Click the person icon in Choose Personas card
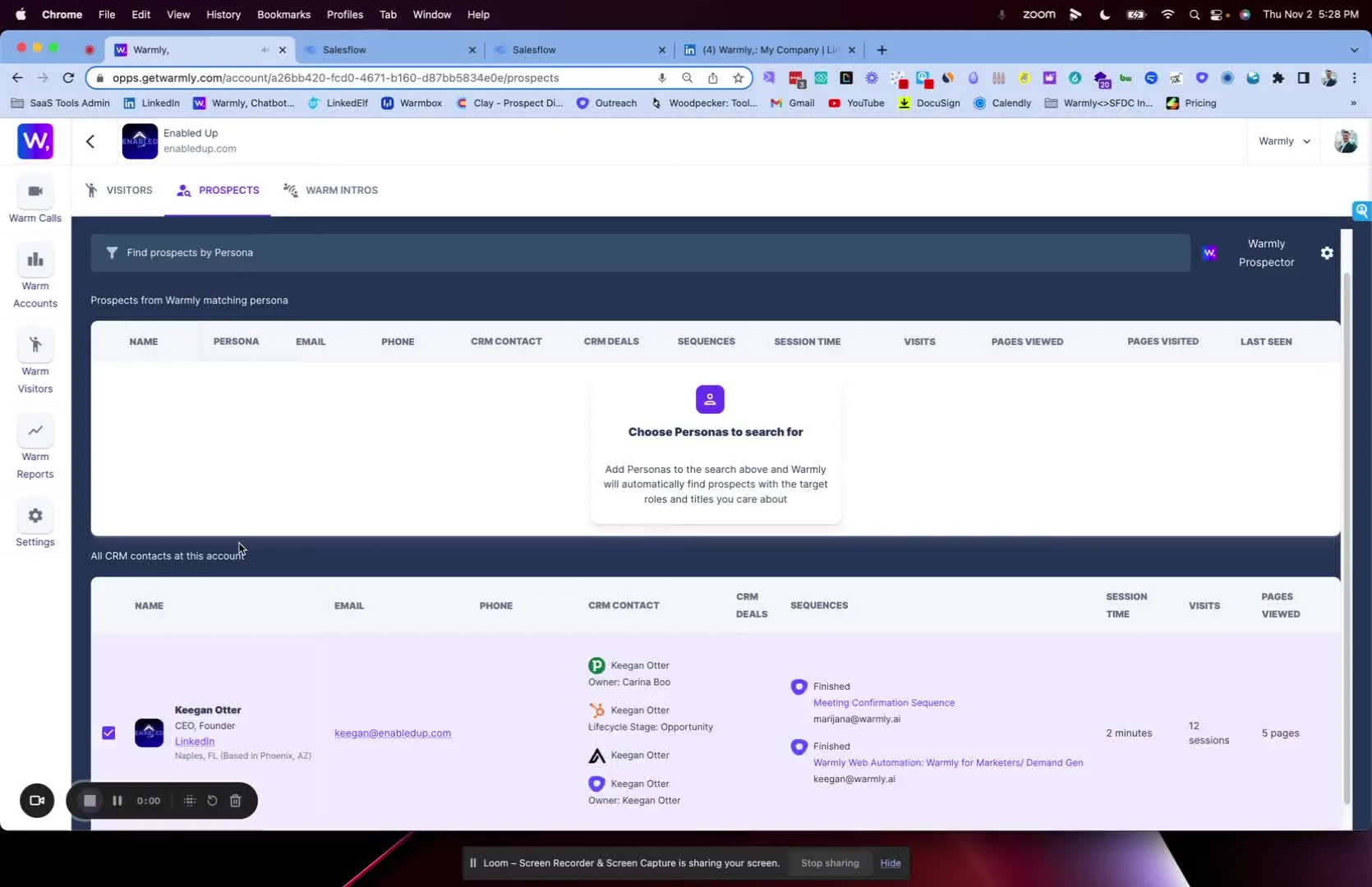This screenshot has height=887, width=1372. click(x=710, y=399)
